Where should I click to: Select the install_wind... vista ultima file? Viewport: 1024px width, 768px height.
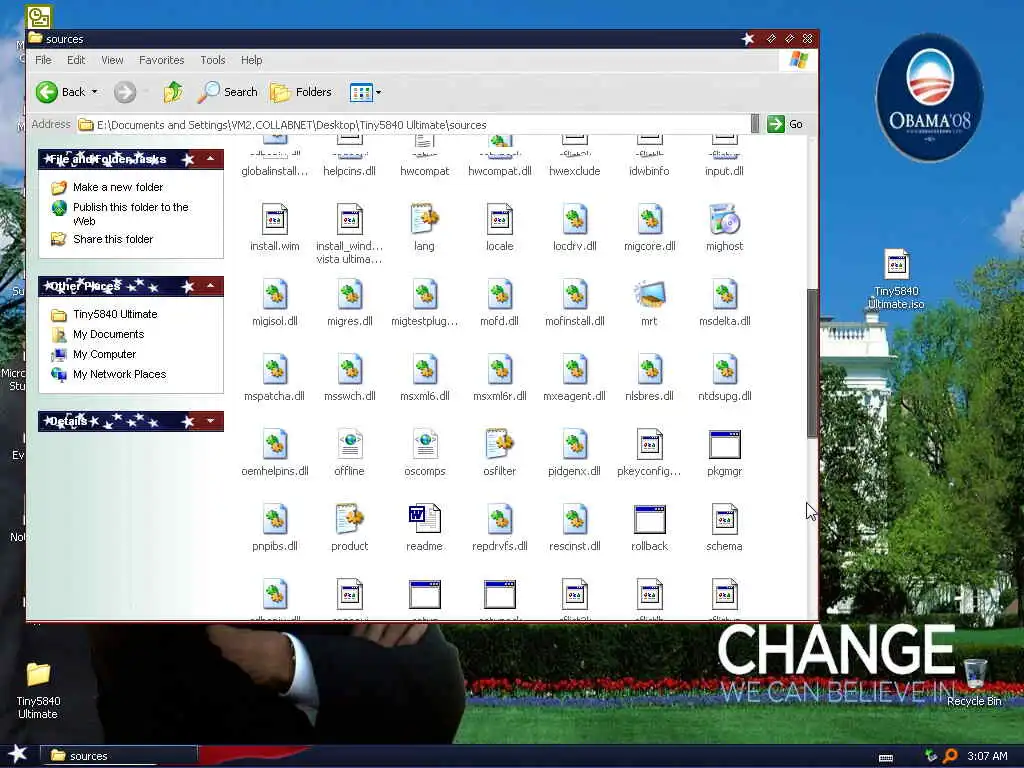349,219
